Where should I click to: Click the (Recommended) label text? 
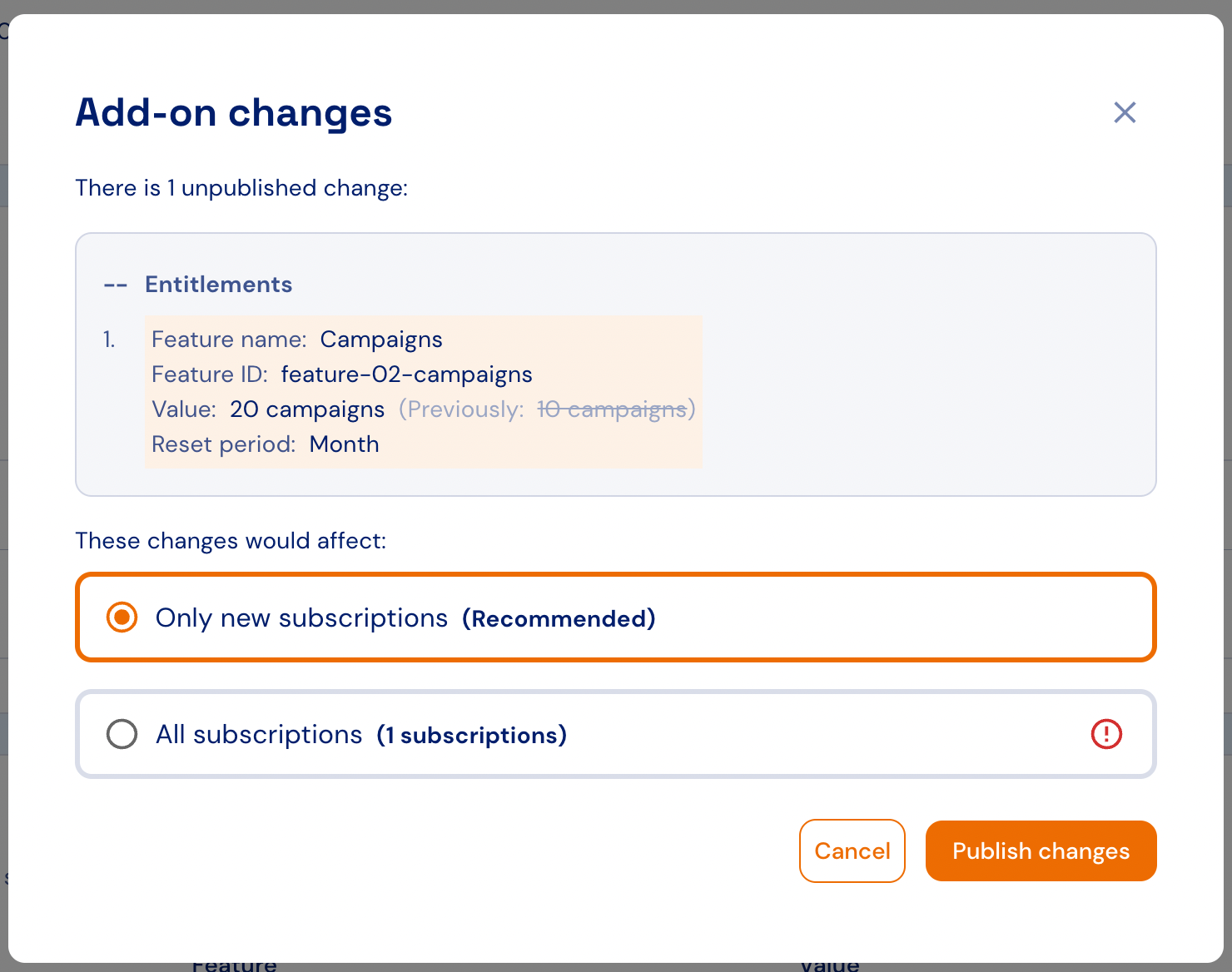pos(559,618)
